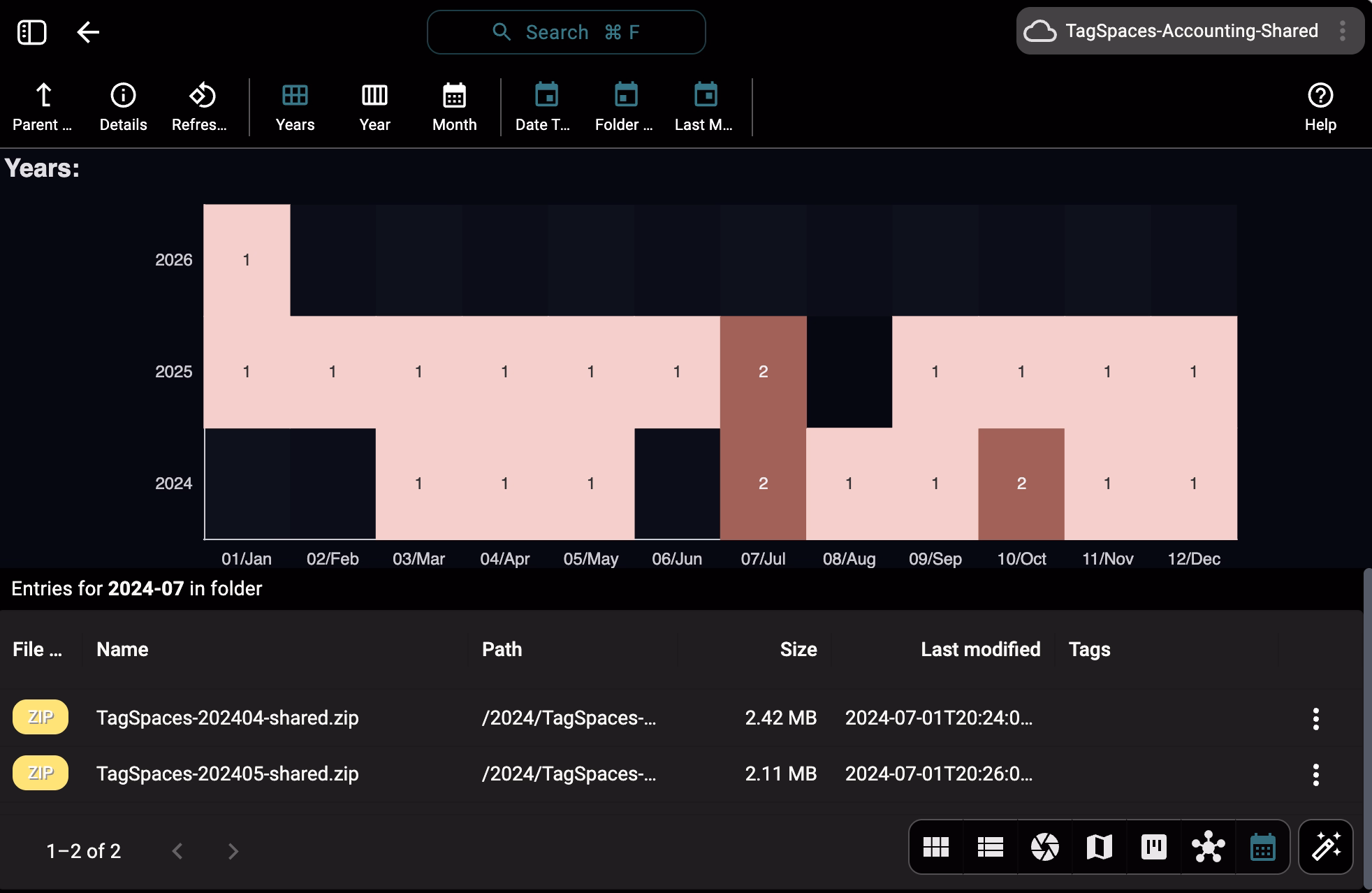This screenshot has width=1372, height=893.
Task: Go to the Parent folder
Action: click(x=43, y=106)
